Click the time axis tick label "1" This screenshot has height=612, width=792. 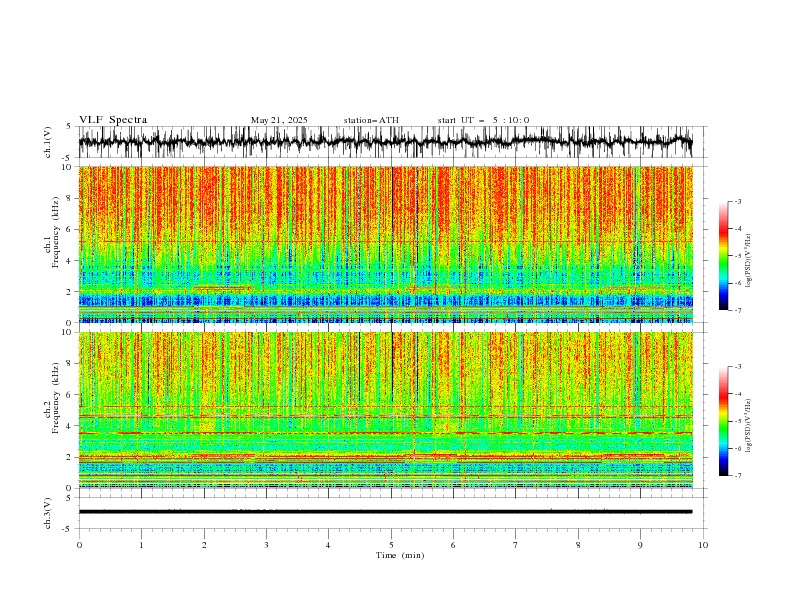point(141,545)
